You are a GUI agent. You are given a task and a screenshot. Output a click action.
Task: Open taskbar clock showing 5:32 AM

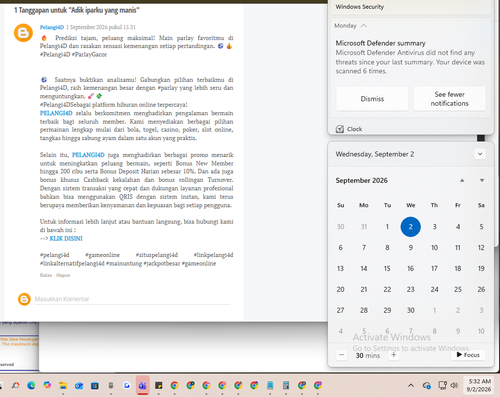(479, 386)
